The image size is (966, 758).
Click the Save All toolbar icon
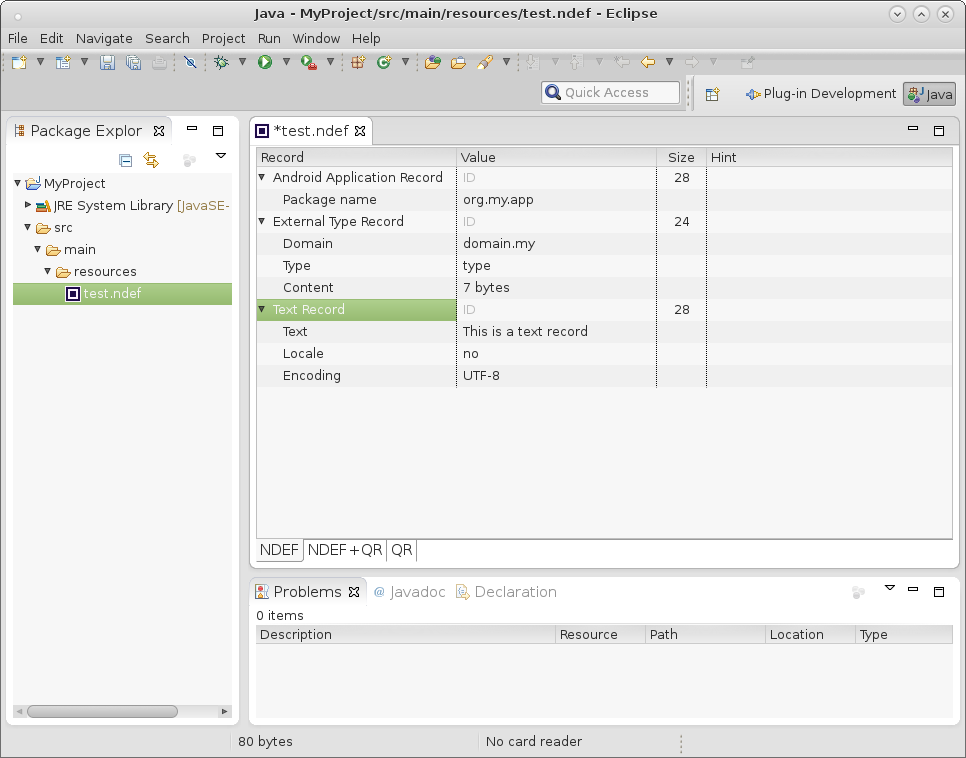pyautogui.click(x=133, y=62)
